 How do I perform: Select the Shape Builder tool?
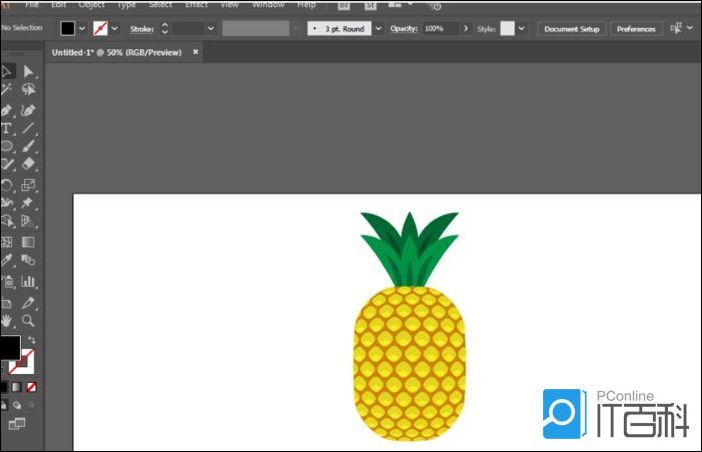coord(6,221)
